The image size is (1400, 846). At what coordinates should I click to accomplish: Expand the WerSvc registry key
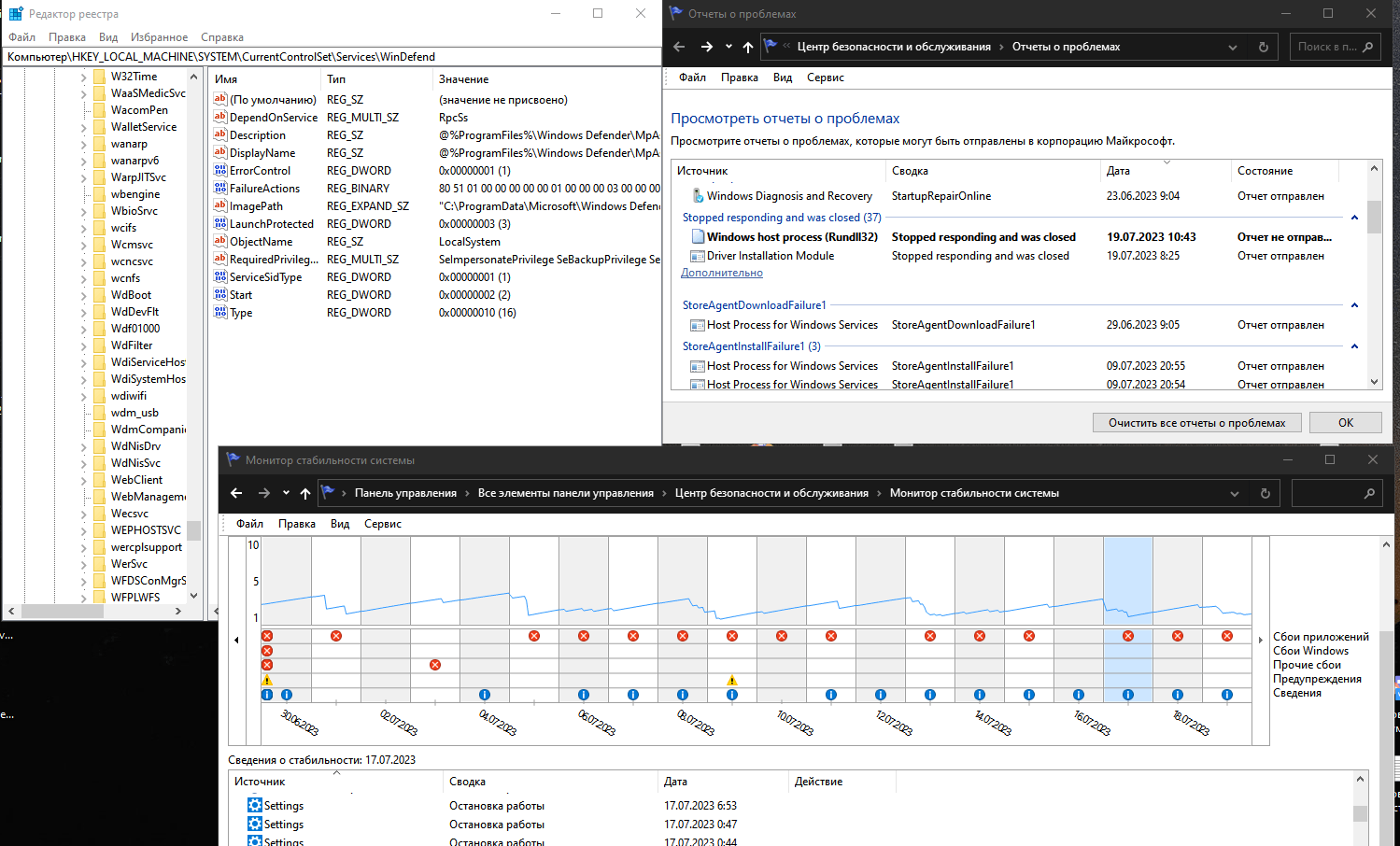(83, 564)
